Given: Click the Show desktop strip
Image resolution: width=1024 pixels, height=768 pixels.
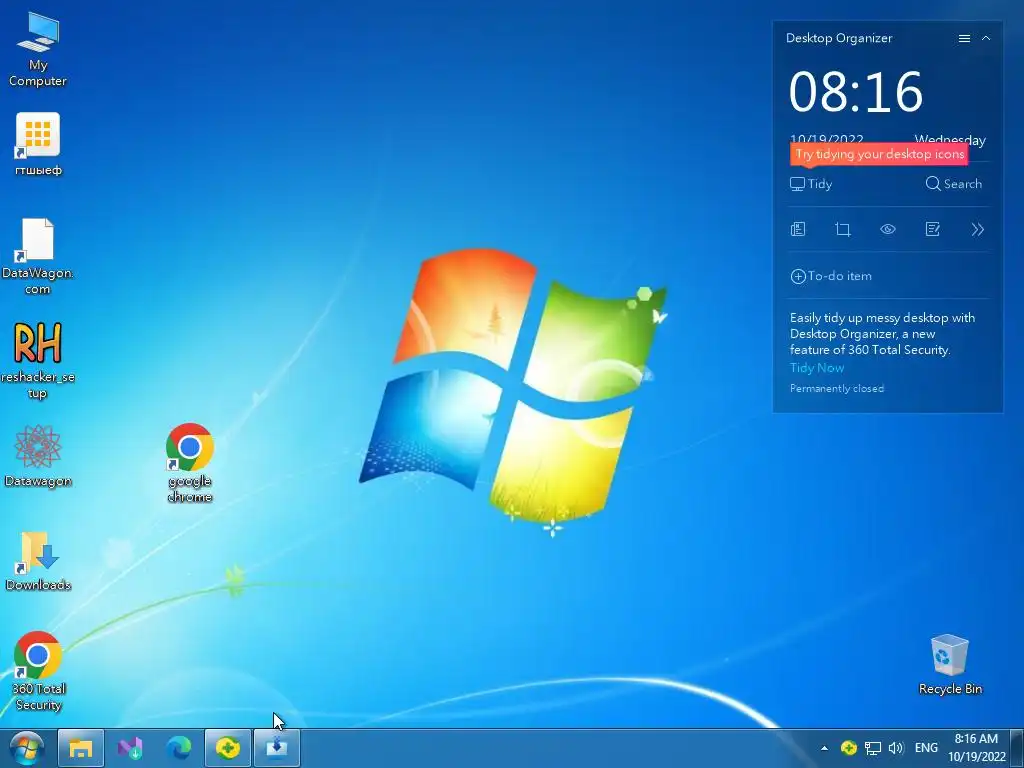Looking at the screenshot, I should 1017,748.
